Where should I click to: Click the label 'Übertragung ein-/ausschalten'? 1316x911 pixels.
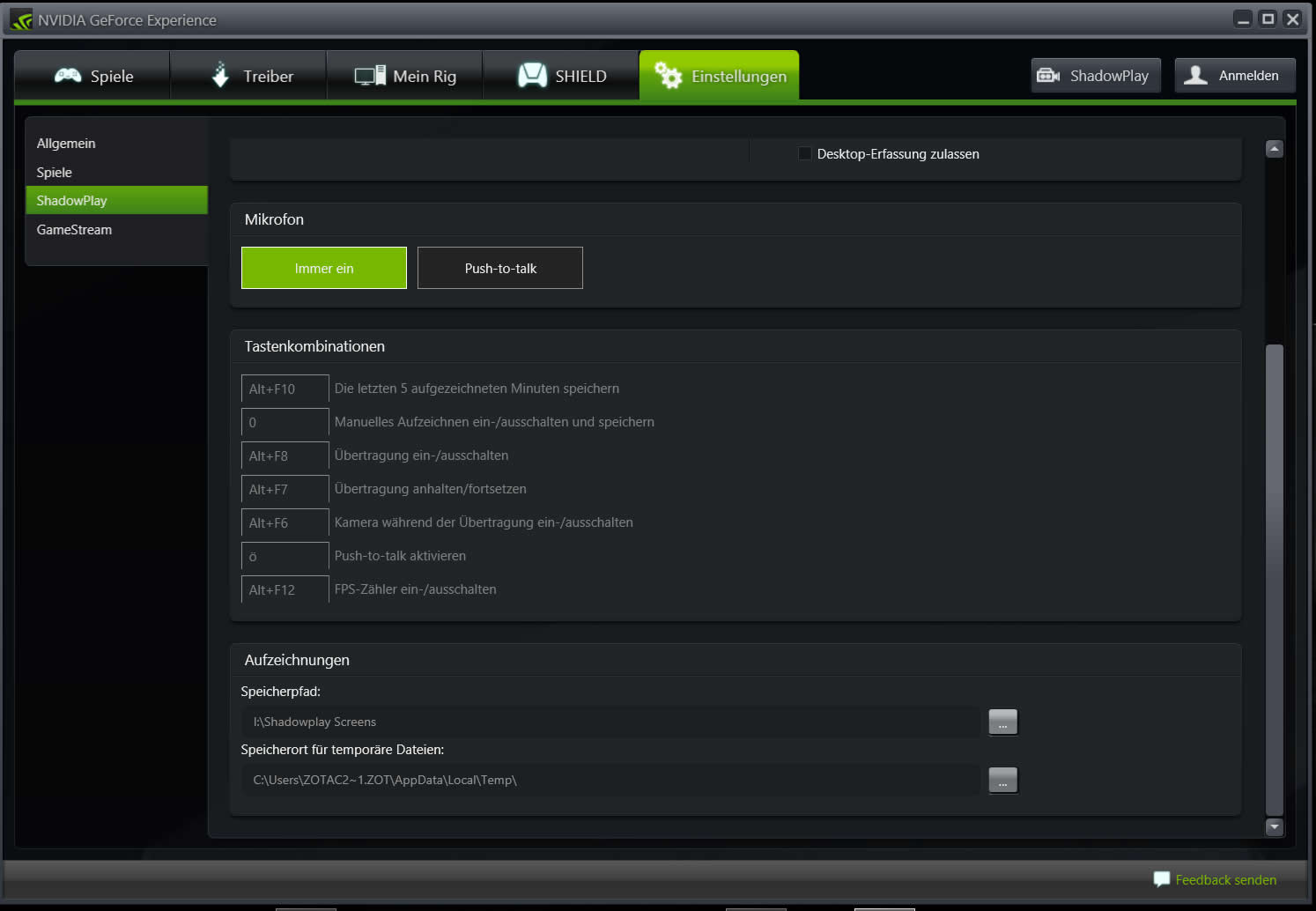point(421,455)
